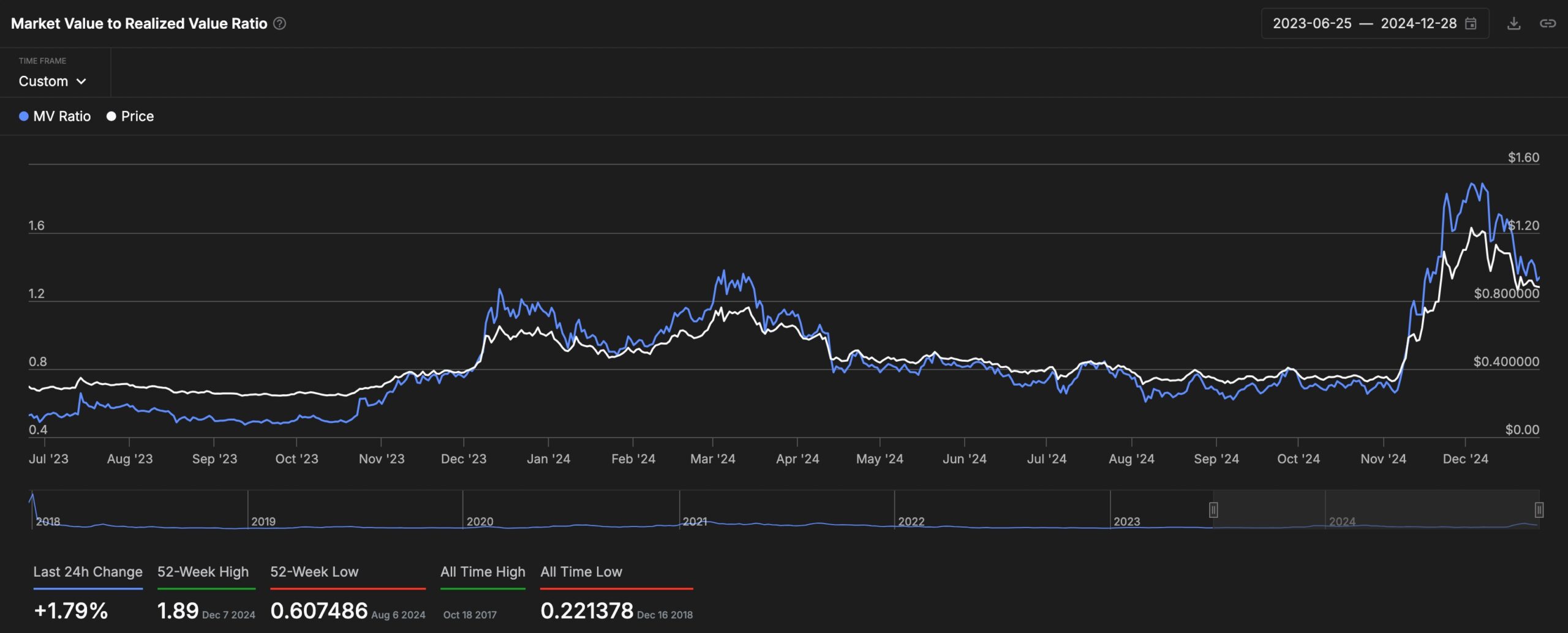Click the 1.6 ratio axis label
Screen dimensions: 1568x633
pyautogui.click(x=36, y=225)
